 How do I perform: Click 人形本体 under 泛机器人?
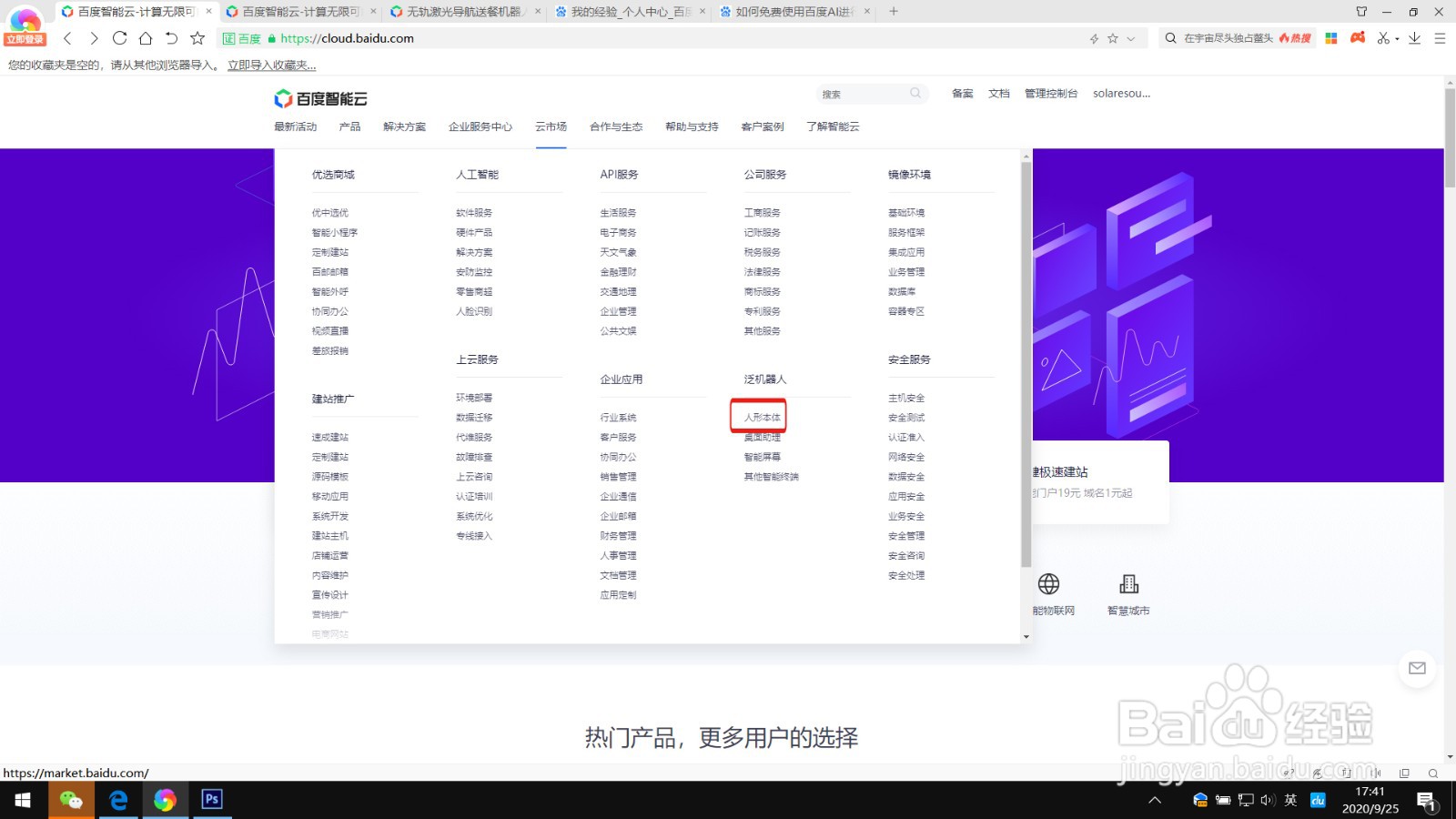pyautogui.click(x=763, y=417)
